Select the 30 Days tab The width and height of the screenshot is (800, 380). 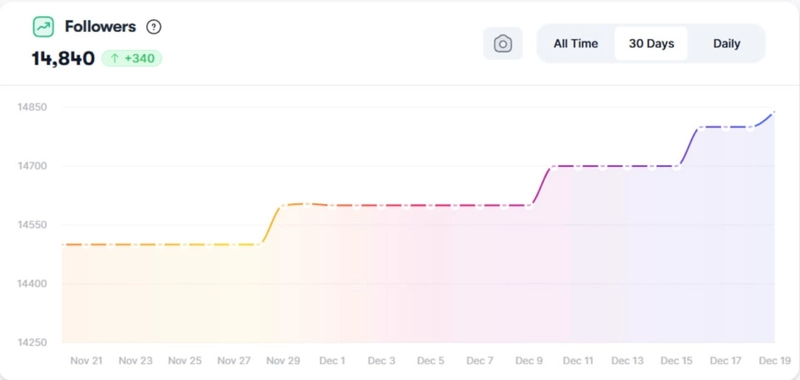pos(651,43)
